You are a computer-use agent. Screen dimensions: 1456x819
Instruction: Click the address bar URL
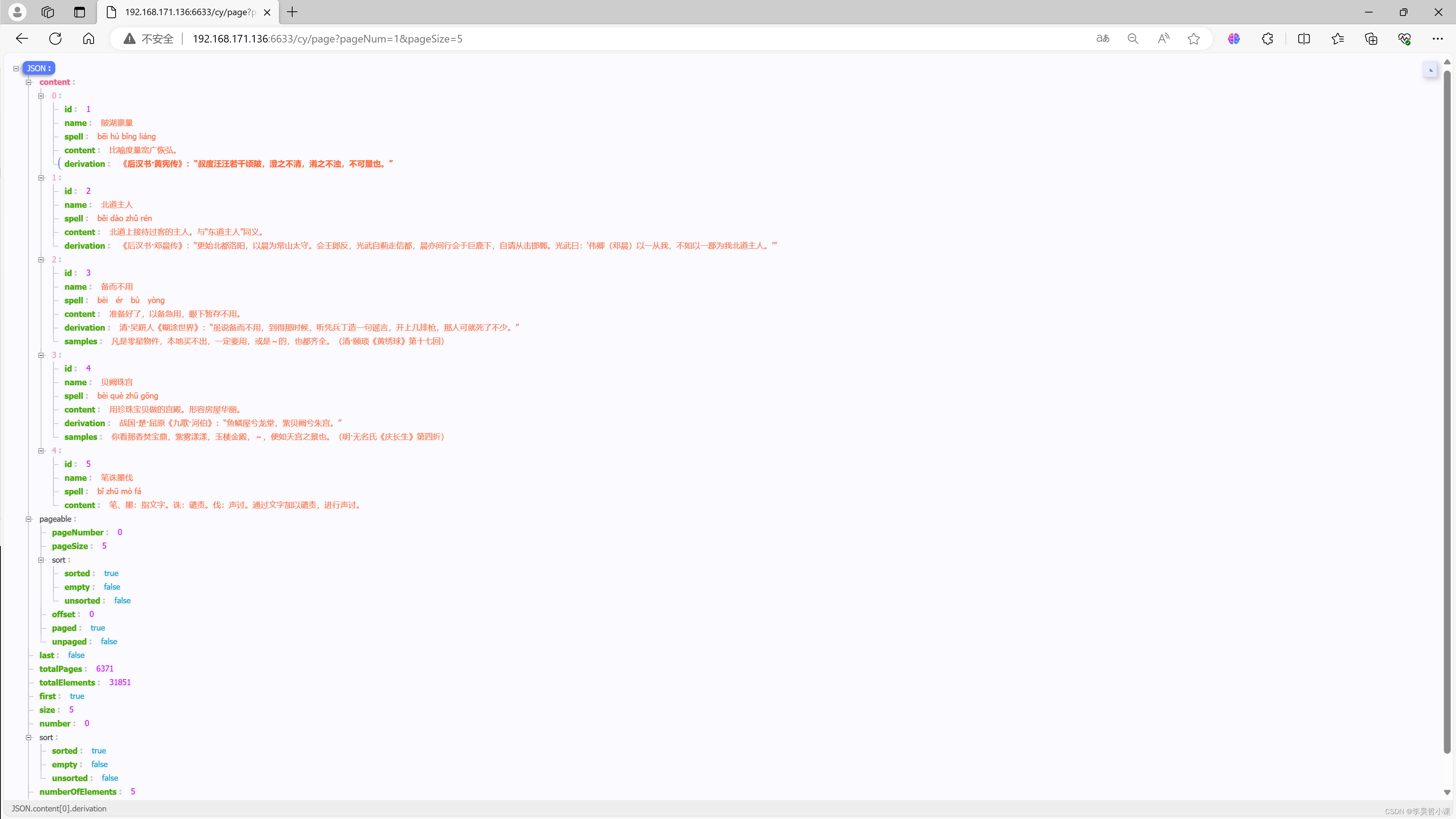tap(327, 38)
